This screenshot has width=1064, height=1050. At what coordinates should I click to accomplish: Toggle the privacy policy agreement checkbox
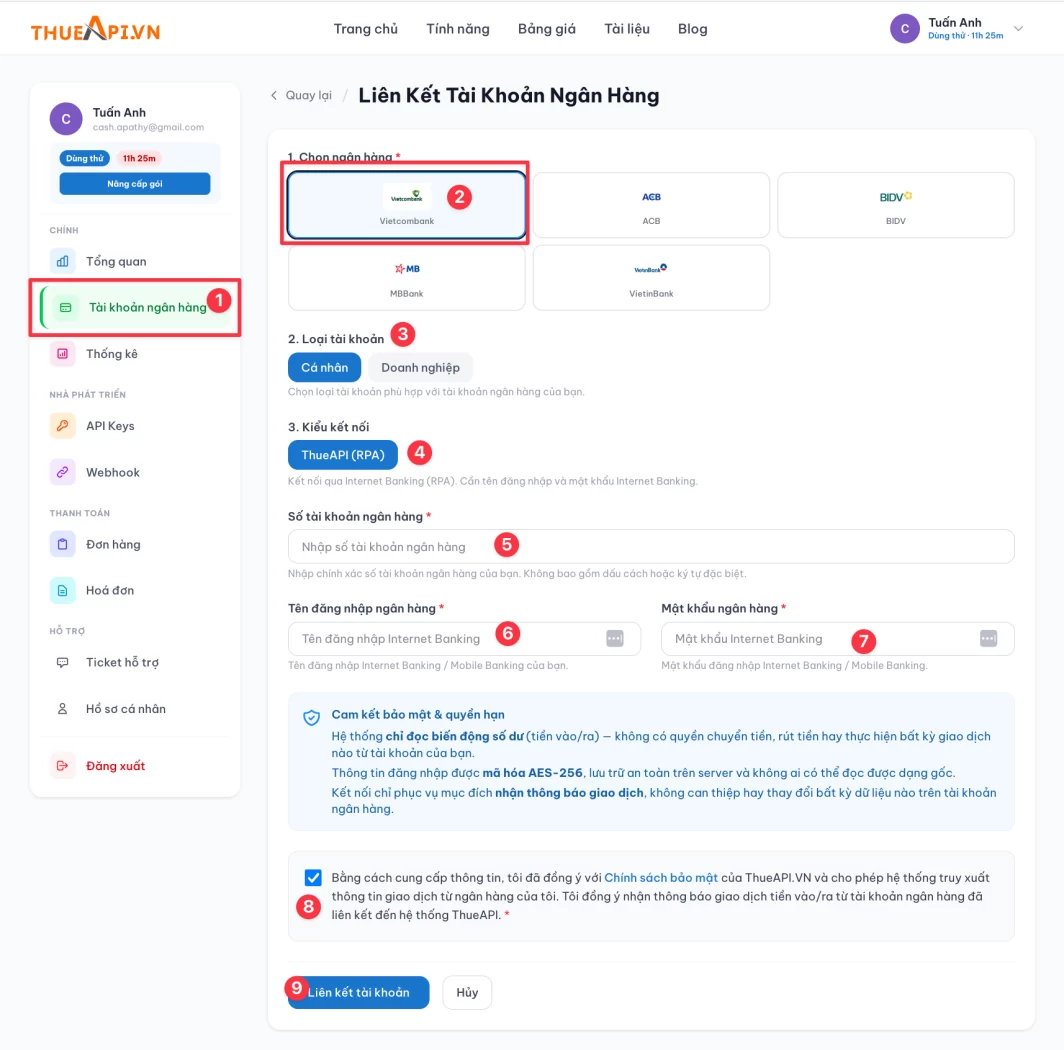coord(313,878)
